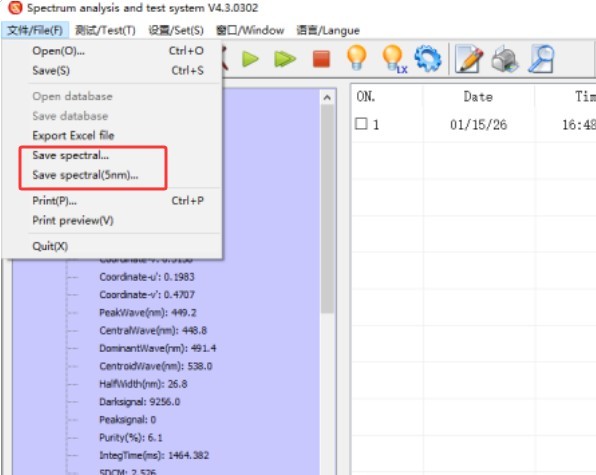Image resolution: width=596 pixels, height=475 pixels.
Task: Open settings with the blue gear icon
Action: coord(428,58)
